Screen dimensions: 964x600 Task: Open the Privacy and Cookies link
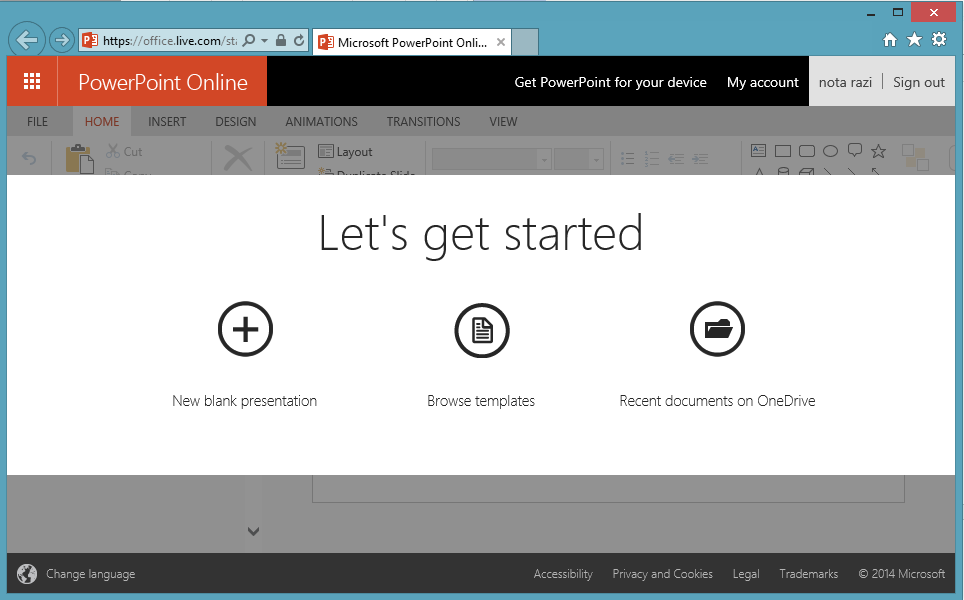click(x=663, y=574)
